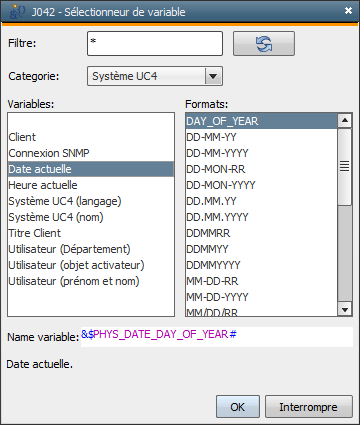
Task: Choose DAY_OF_YEAR format
Action: tap(262, 121)
